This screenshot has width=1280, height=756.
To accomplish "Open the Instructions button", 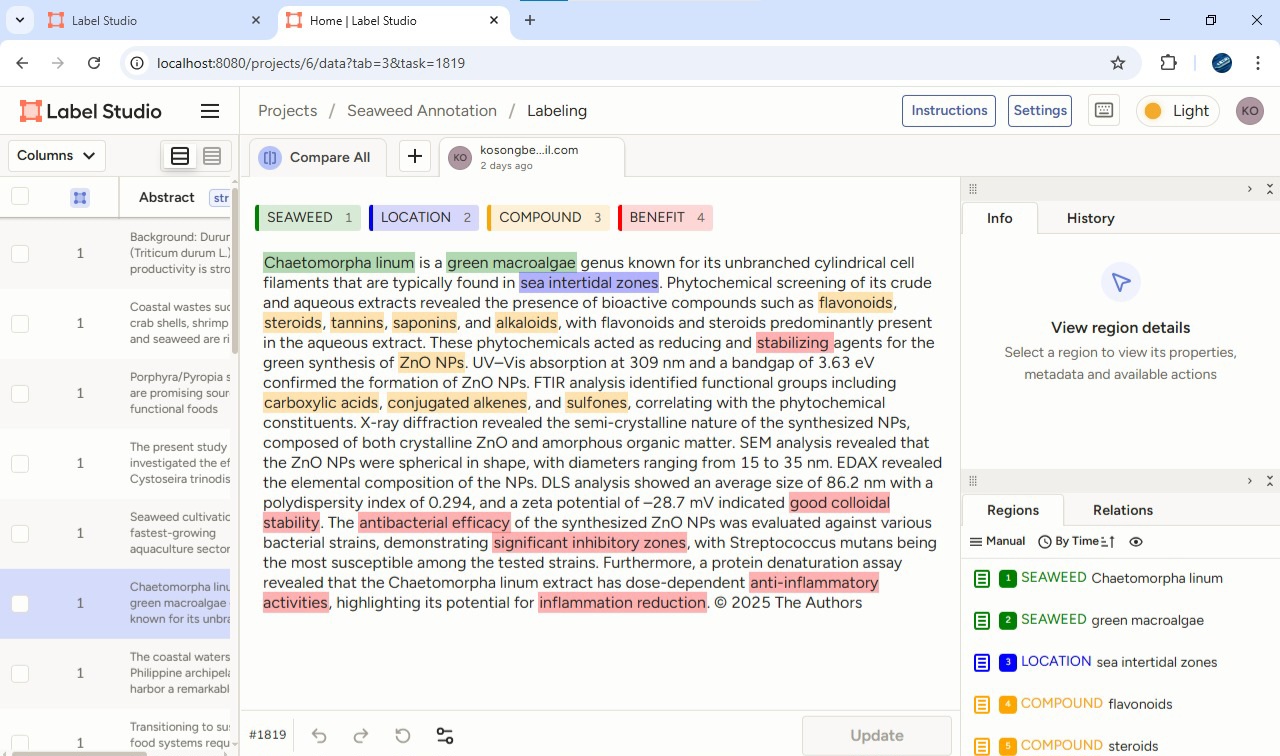I will tap(949, 111).
